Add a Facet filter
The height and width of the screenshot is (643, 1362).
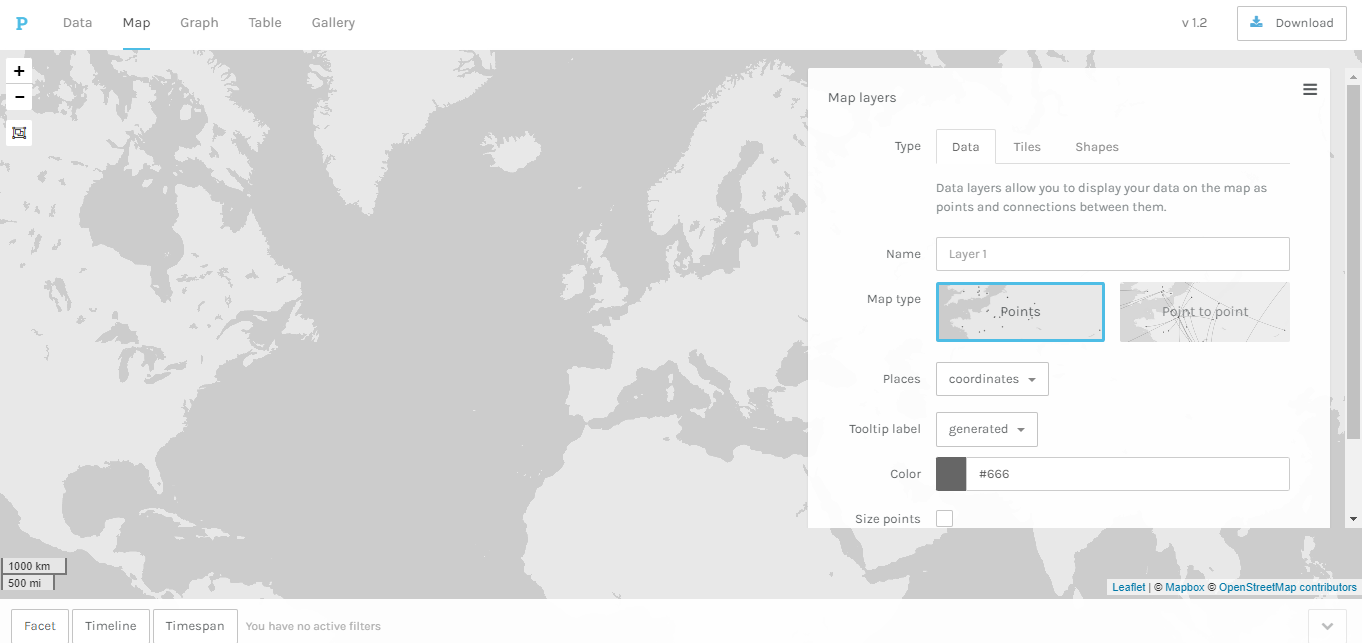pyautogui.click(x=40, y=626)
